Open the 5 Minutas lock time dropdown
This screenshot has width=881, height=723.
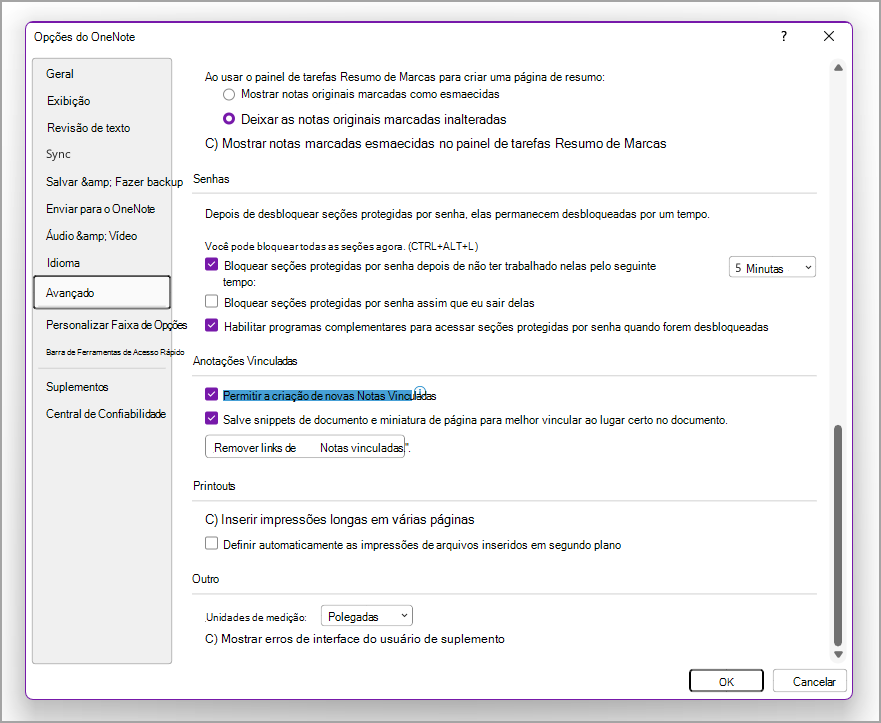[772, 268]
